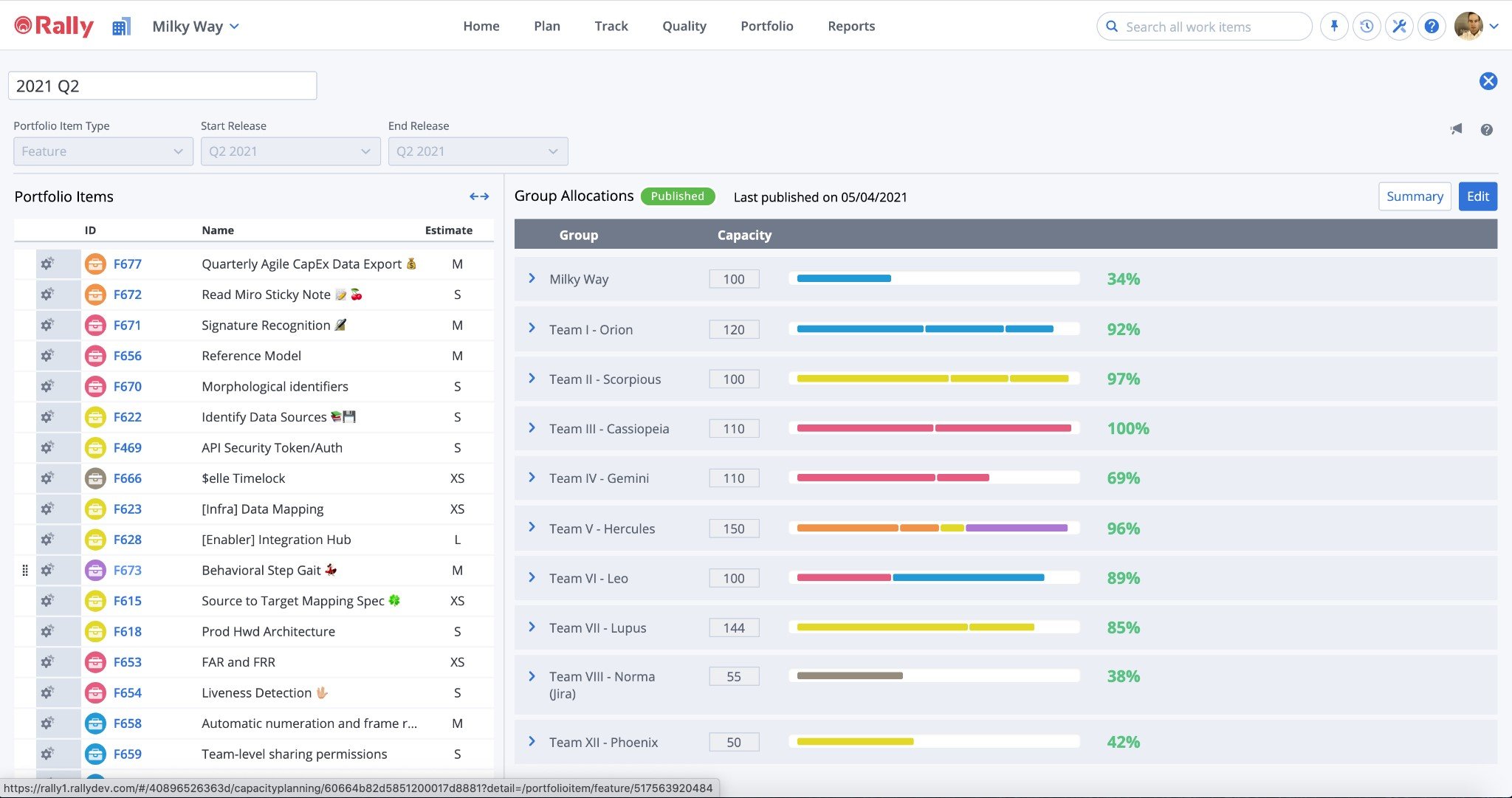Click the Summary button
Screen dimensions: 1512x798
pos(1414,196)
